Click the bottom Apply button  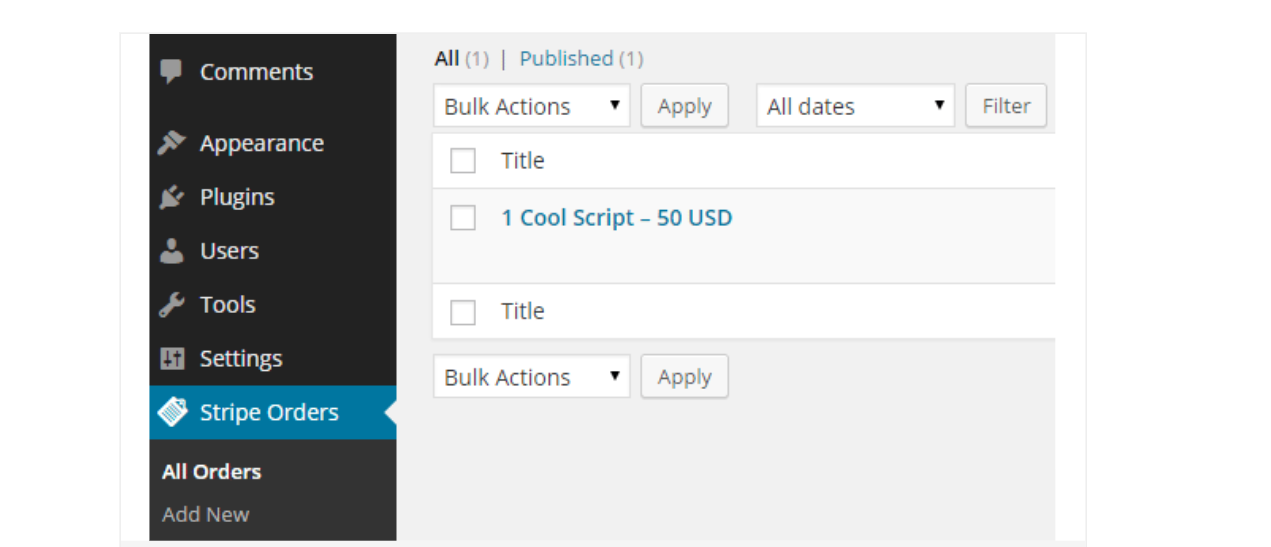684,377
